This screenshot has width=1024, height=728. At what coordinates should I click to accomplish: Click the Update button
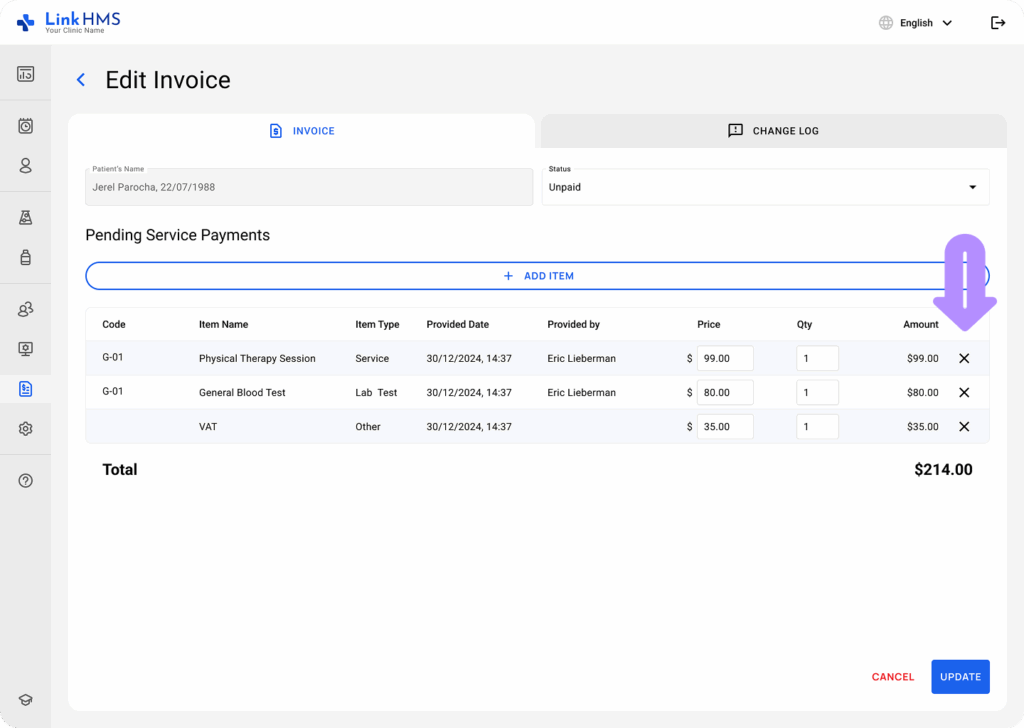click(960, 677)
